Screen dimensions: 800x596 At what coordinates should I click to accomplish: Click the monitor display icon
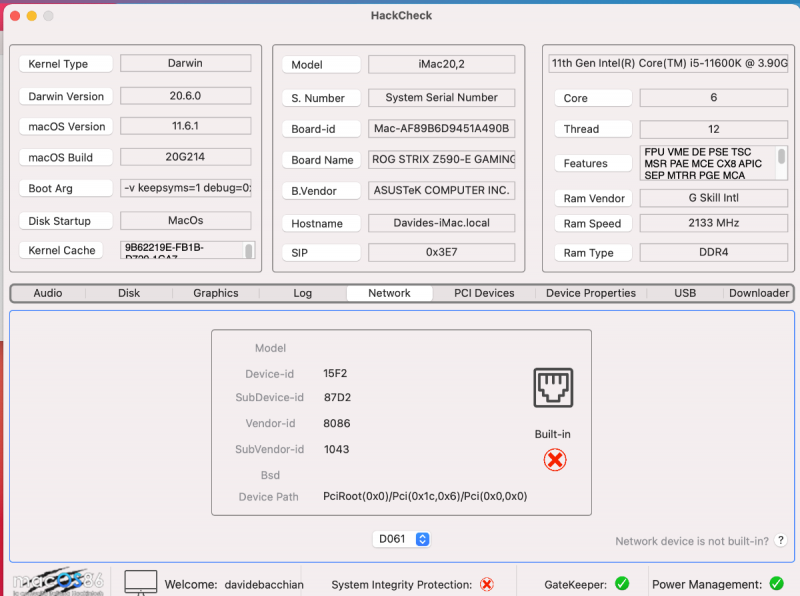141,582
